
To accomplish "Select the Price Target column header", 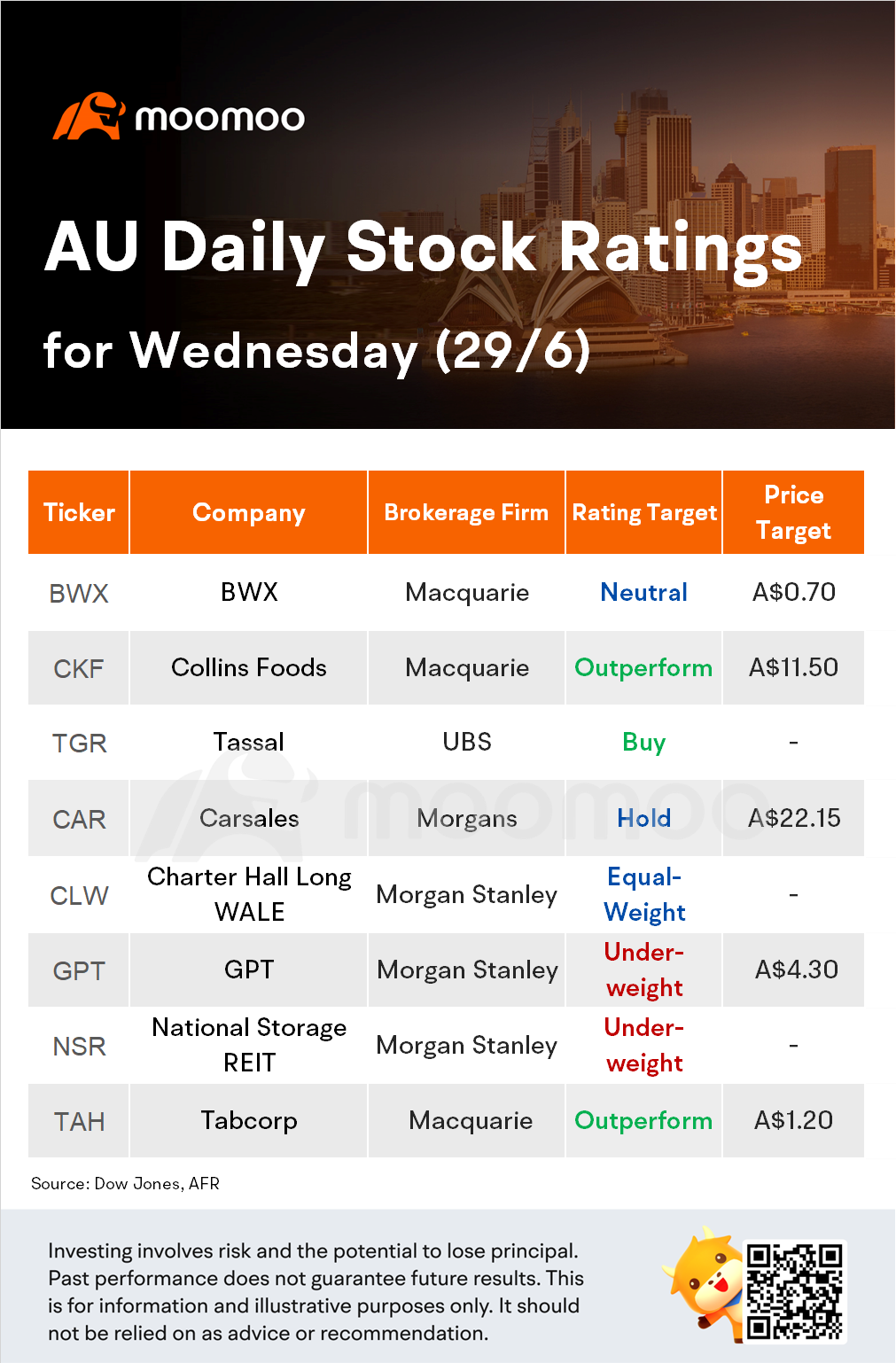I will 793,512.
